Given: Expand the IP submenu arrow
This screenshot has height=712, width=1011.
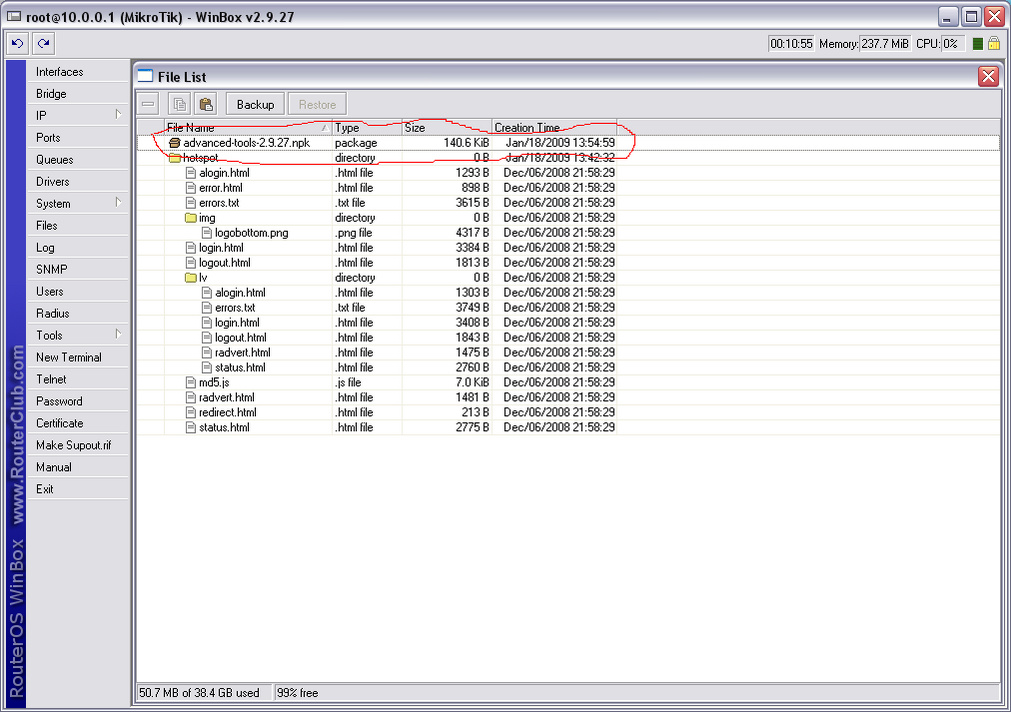Looking at the screenshot, I should (118, 115).
